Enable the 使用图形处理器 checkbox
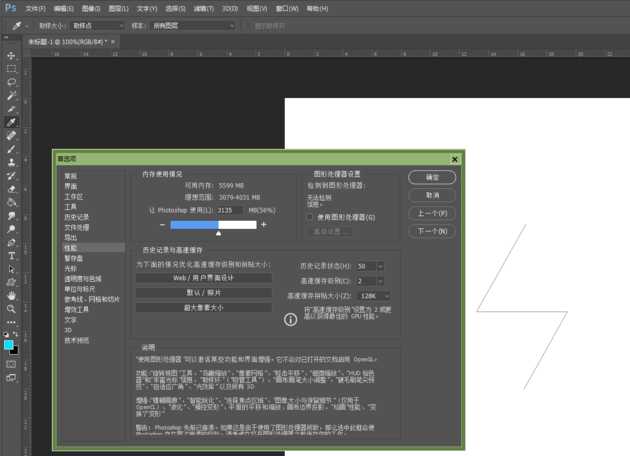The height and width of the screenshot is (456, 630). [x=310, y=216]
